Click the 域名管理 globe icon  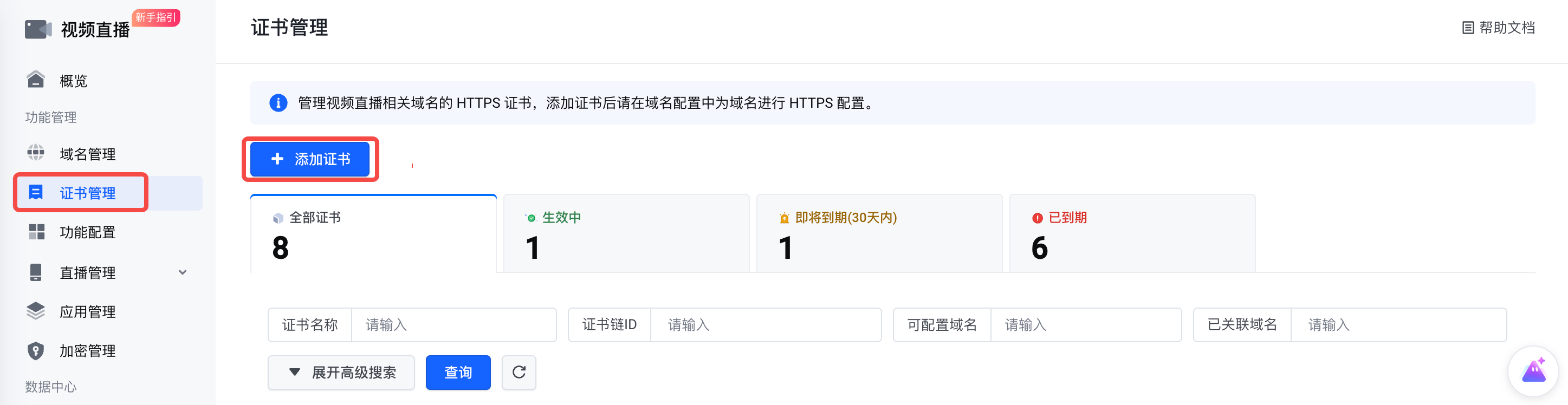(x=36, y=153)
